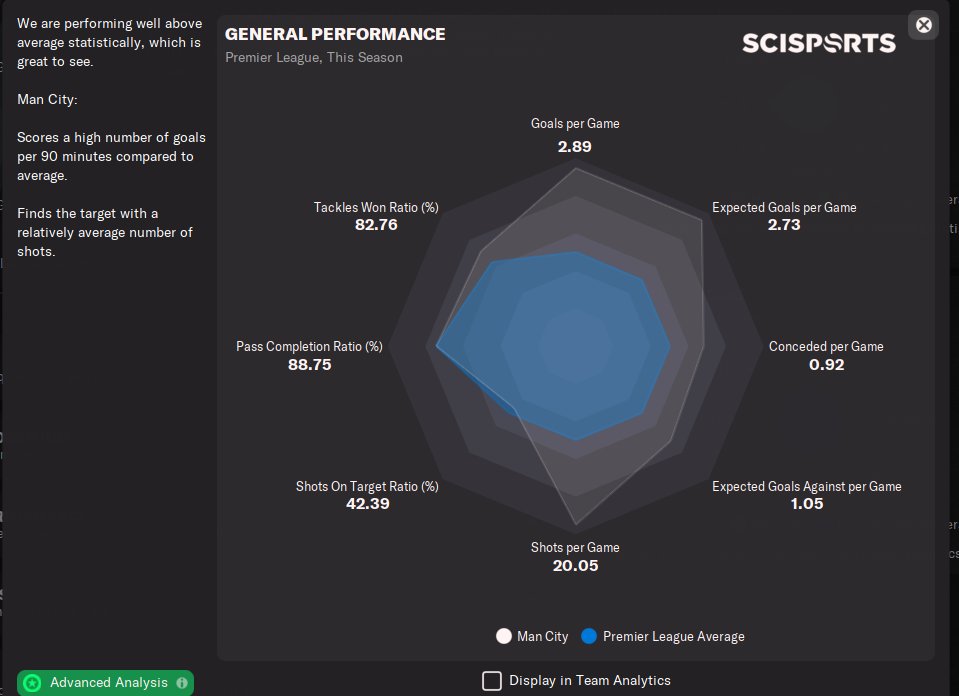Click the Conceded per Game label

(826, 347)
